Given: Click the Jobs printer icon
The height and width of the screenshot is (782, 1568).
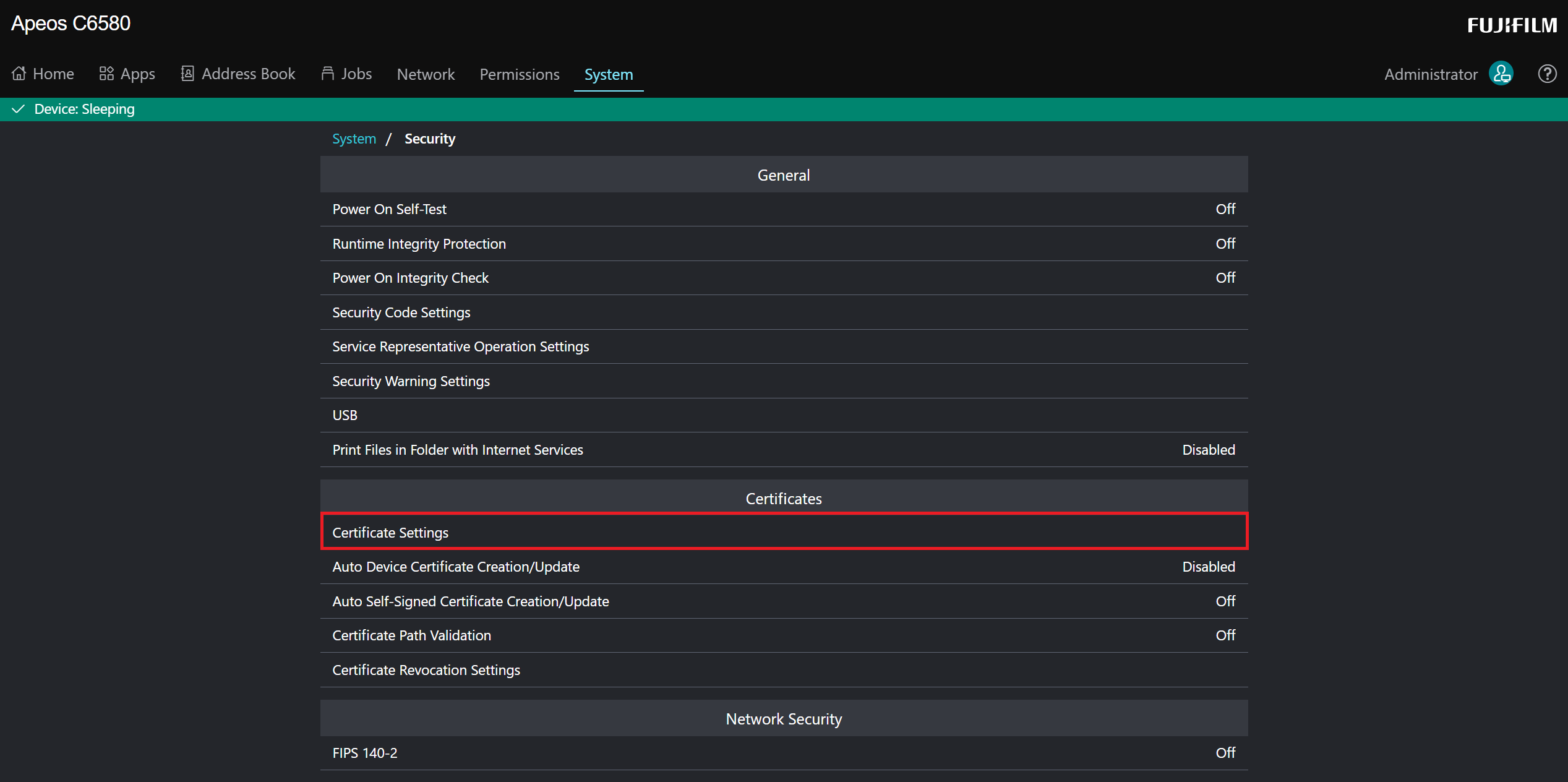Looking at the screenshot, I should click(328, 74).
